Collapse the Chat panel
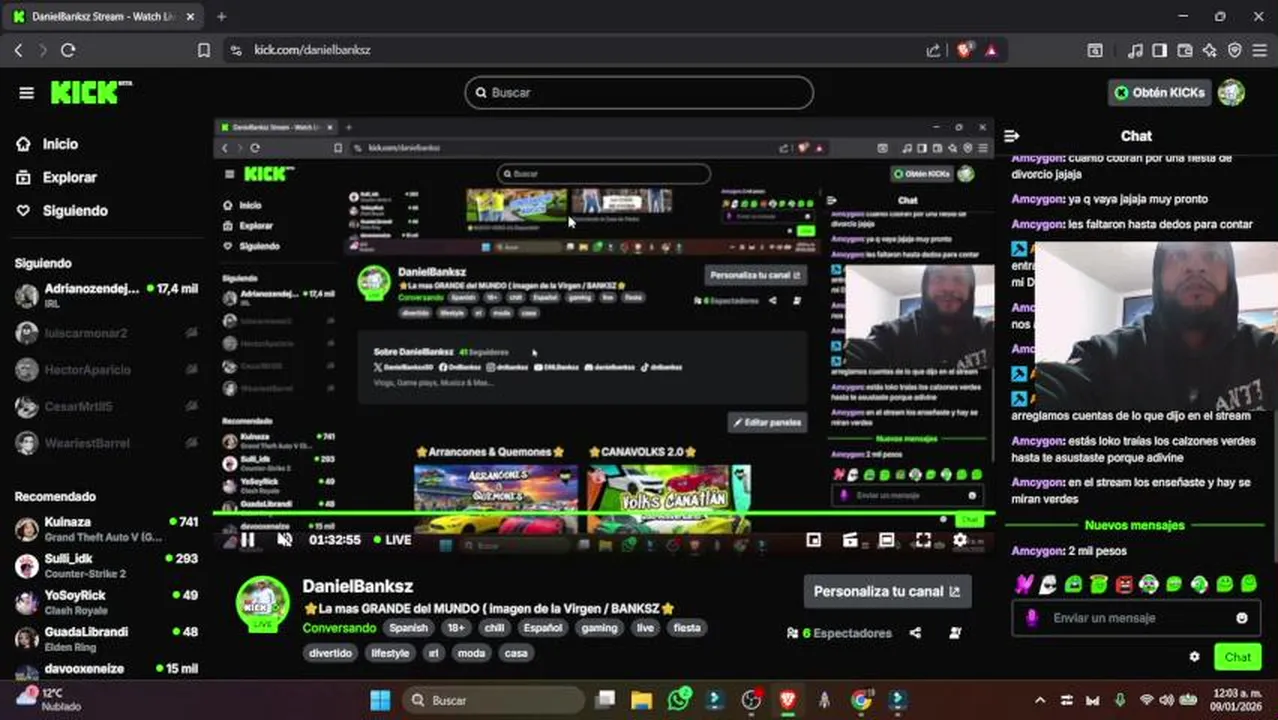Image resolution: width=1278 pixels, height=720 pixels. click(1012, 136)
